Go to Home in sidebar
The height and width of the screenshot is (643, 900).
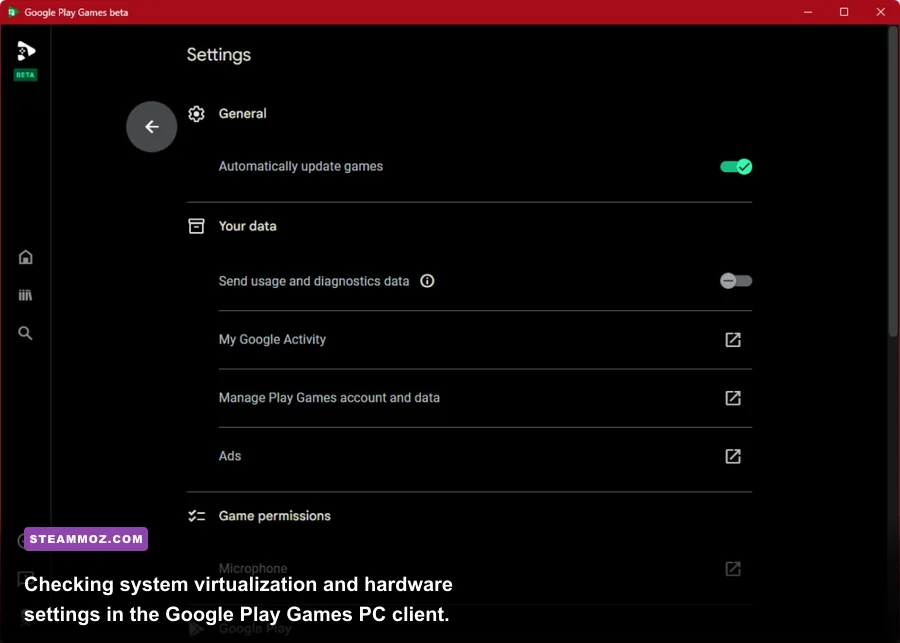pyautogui.click(x=25, y=257)
